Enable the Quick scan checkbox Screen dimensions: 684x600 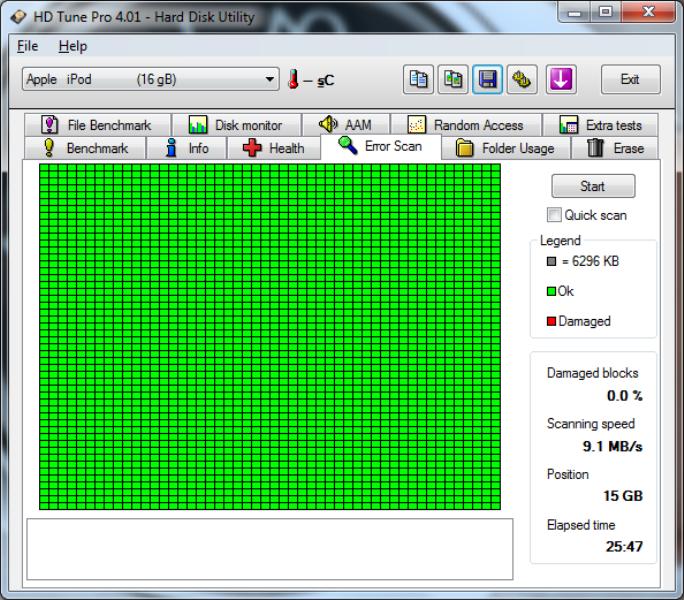point(554,215)
